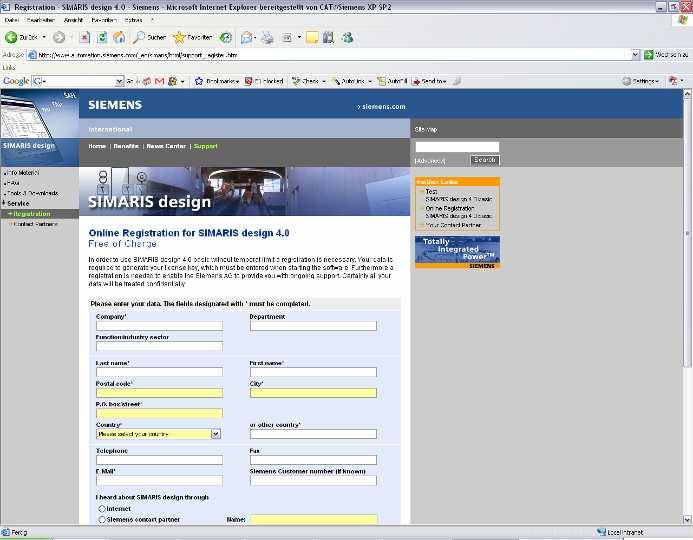Screen dimensions: 693x540
Task: Click the green Support navigation link
Action: 206,146
